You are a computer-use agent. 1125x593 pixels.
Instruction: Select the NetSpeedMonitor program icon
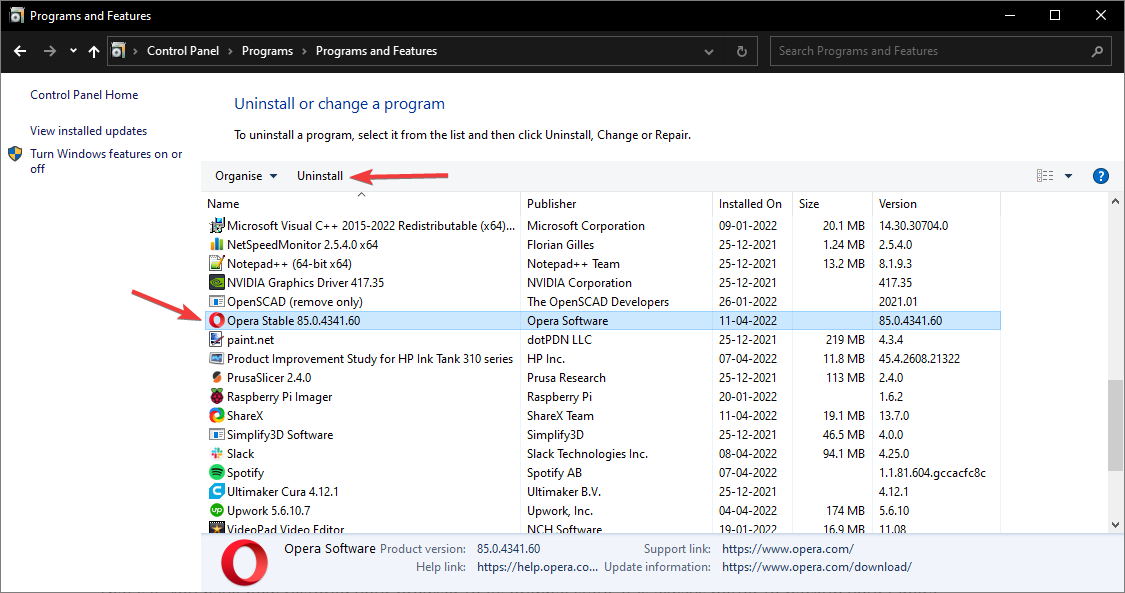tap(217, 245)
